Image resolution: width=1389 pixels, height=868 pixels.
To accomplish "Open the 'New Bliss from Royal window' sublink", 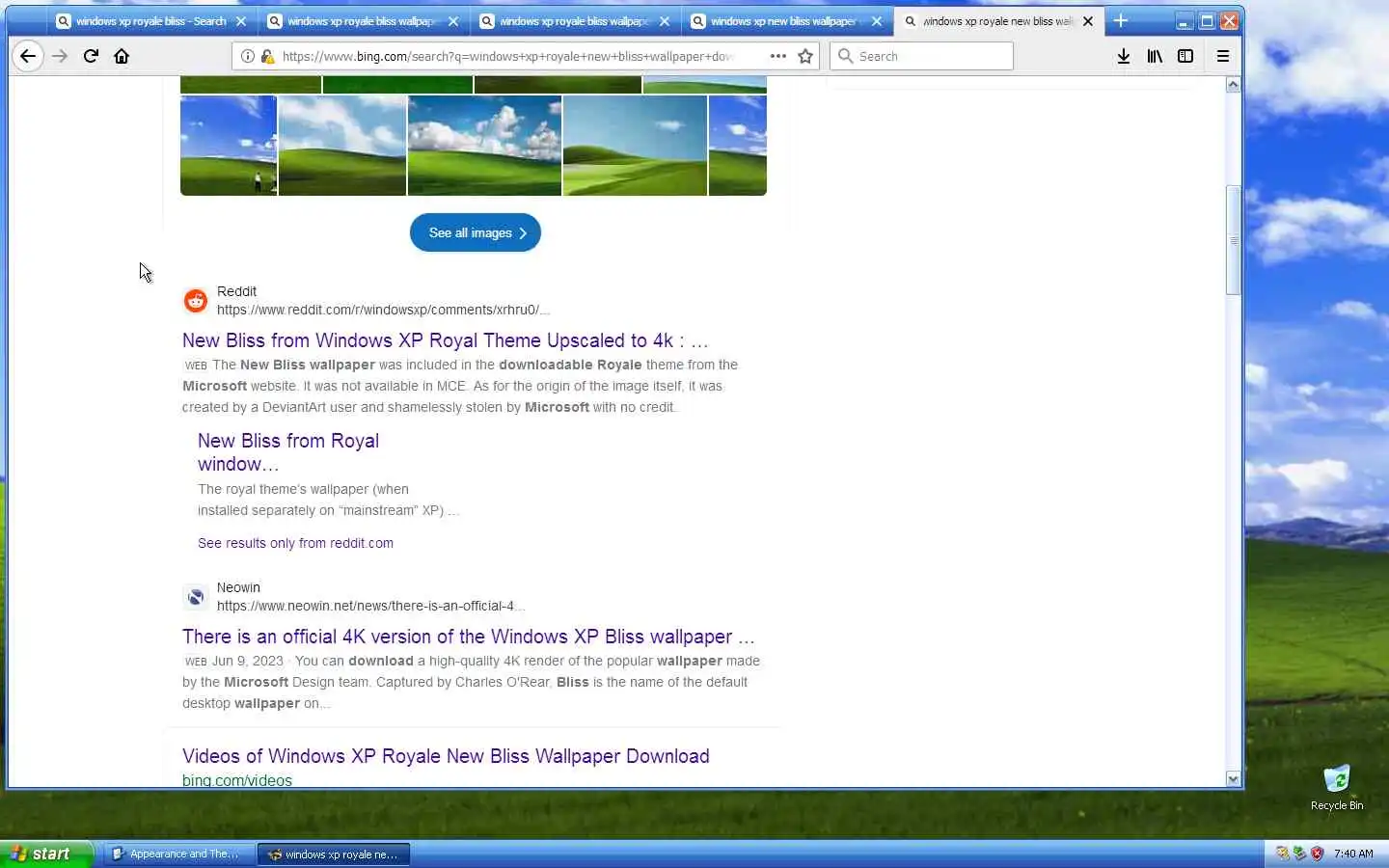I will click(288, 452).
